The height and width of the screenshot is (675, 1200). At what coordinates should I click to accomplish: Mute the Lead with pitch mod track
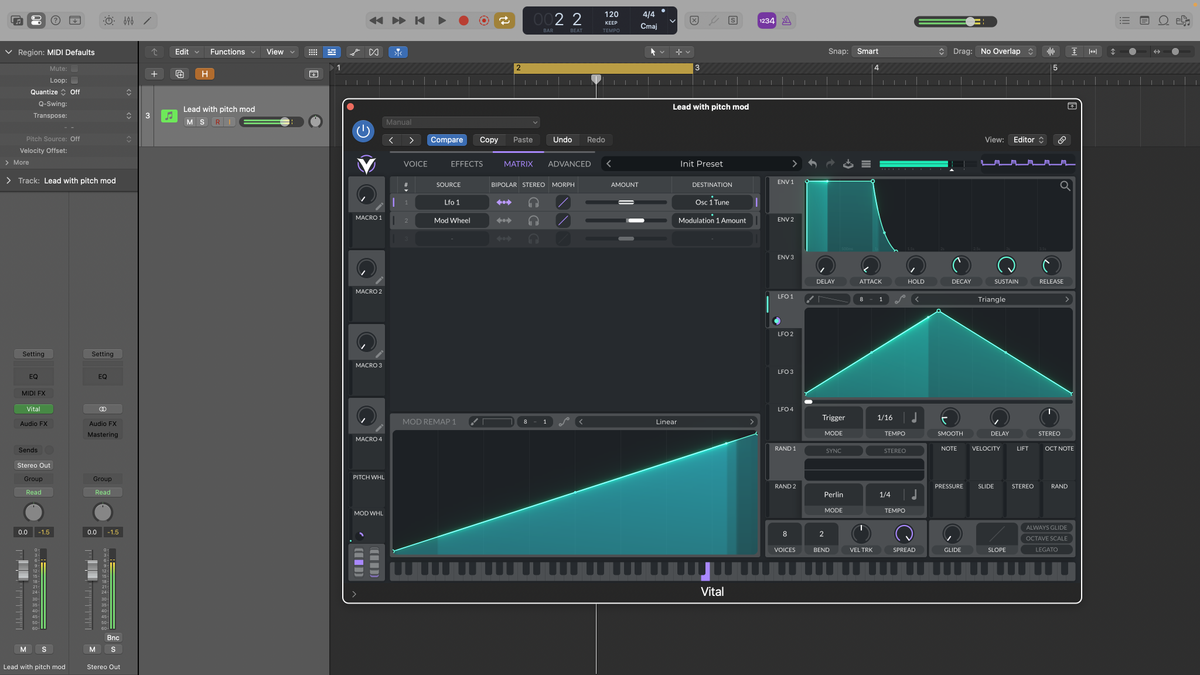pyautogui.click(x=189, y=122)
